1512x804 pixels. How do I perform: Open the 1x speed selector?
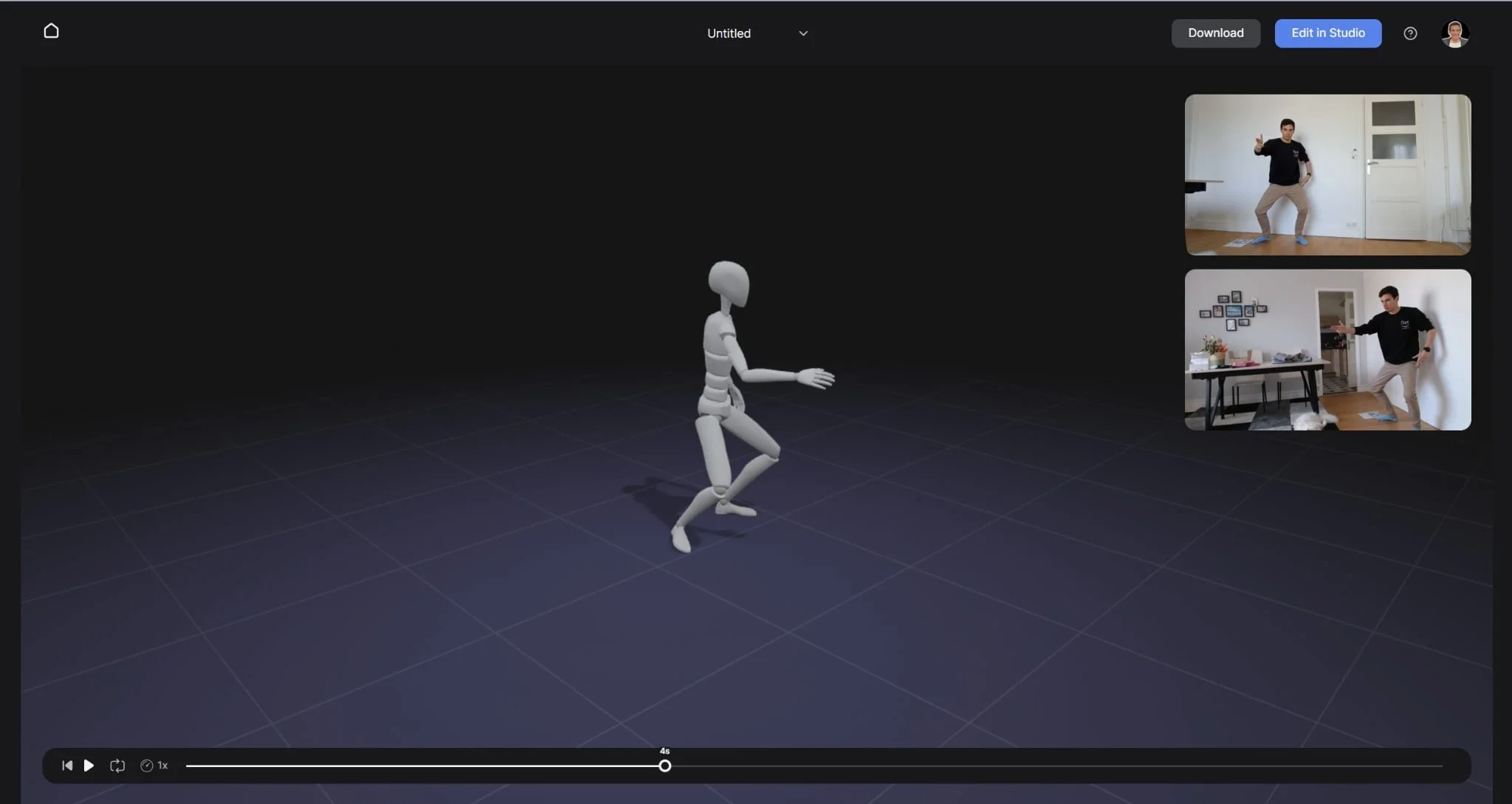point(162,766)
